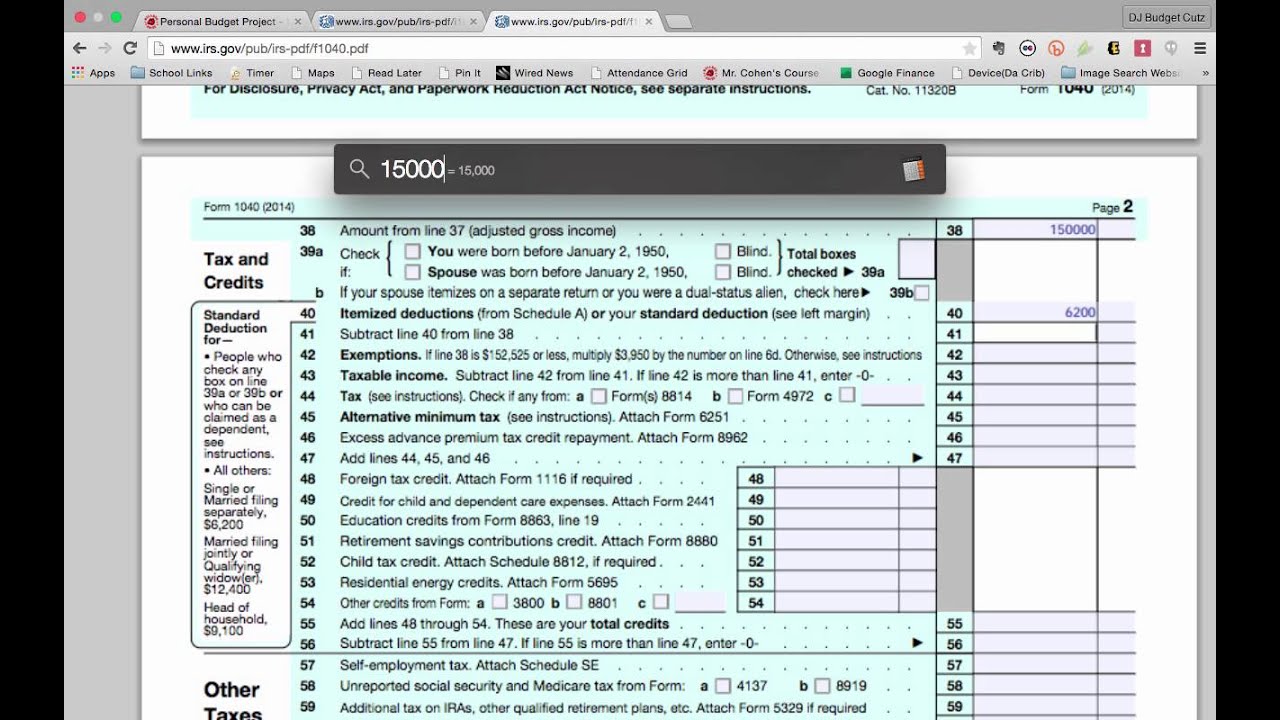Click the line 40 field showing 6200
The height and width of the screenshot is (720, 1280).
pyautogui.click(x=1035, y=312)
